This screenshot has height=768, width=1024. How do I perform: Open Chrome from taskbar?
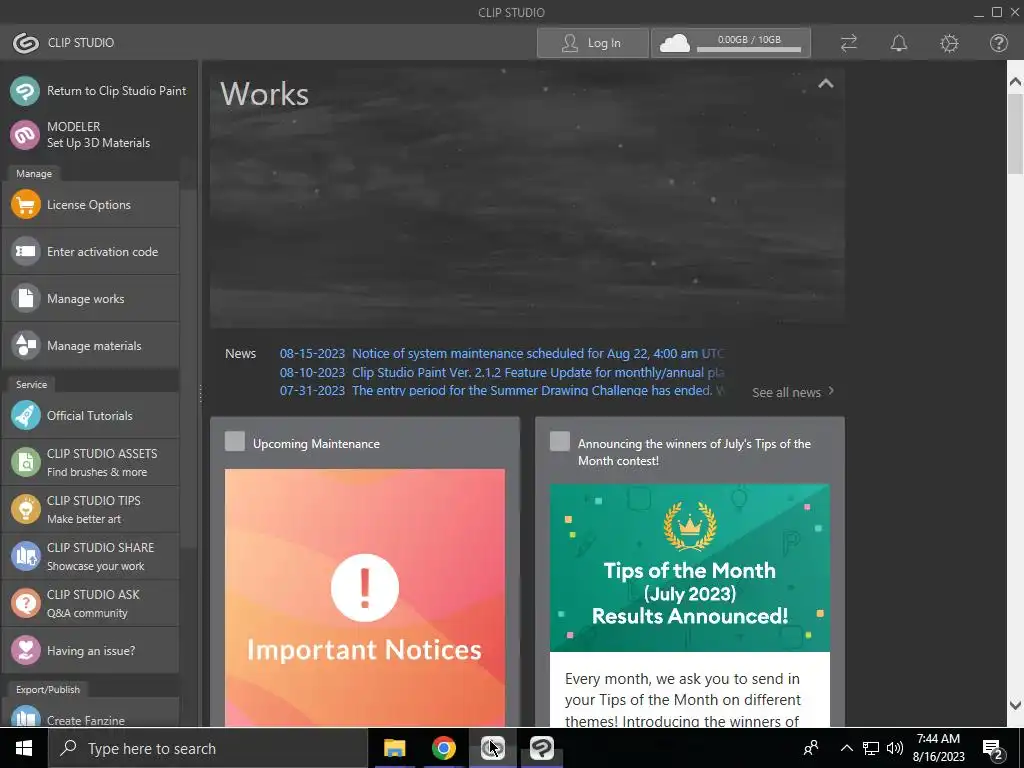(443, 748)
